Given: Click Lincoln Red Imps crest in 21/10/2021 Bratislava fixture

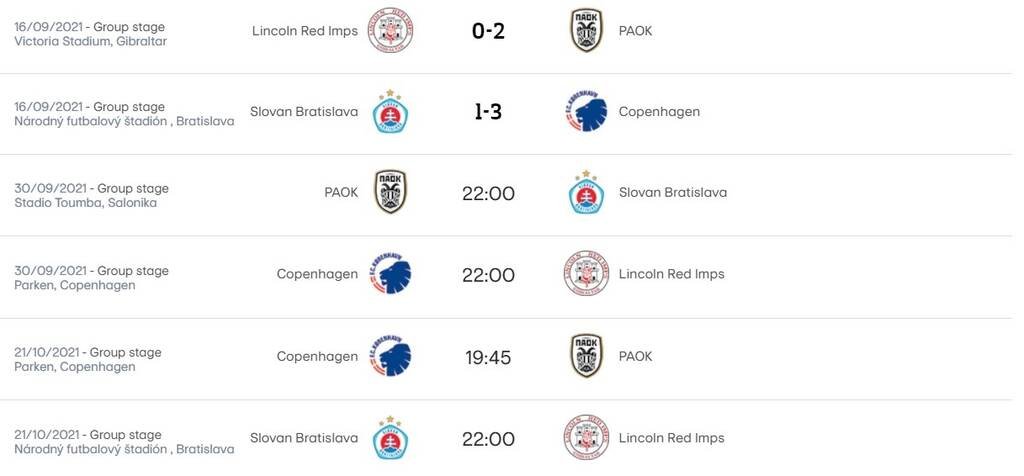Looking at the screenshot, I should (x=586, y=438).
